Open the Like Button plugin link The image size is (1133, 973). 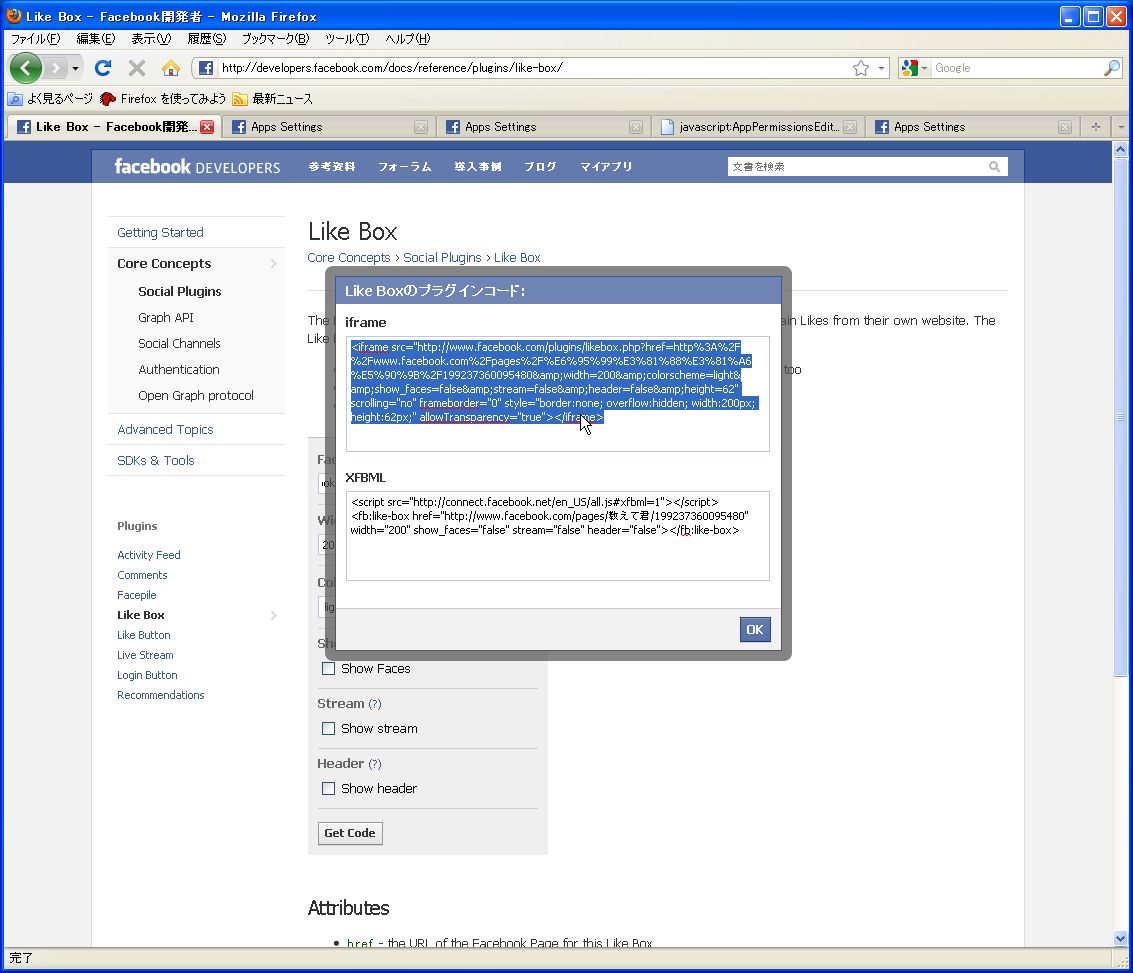coord(144,635)
